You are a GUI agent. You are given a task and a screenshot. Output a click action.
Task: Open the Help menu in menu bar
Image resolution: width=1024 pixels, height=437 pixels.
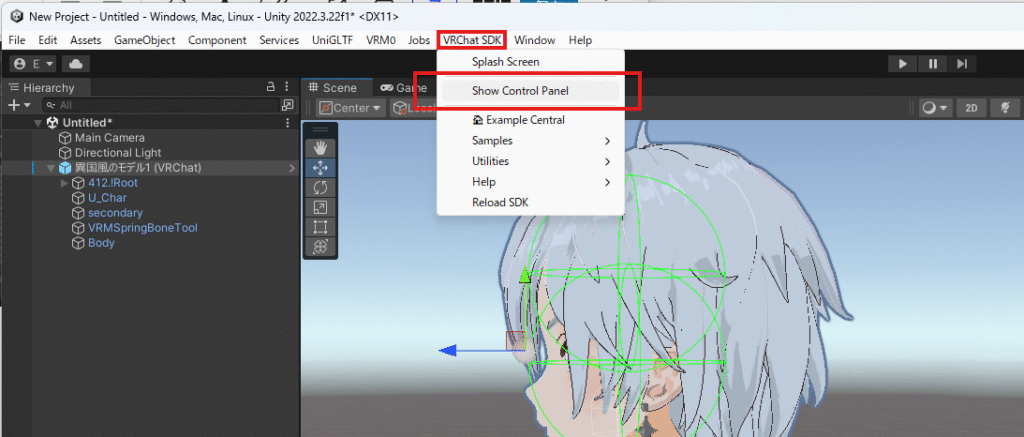(580, 40)
